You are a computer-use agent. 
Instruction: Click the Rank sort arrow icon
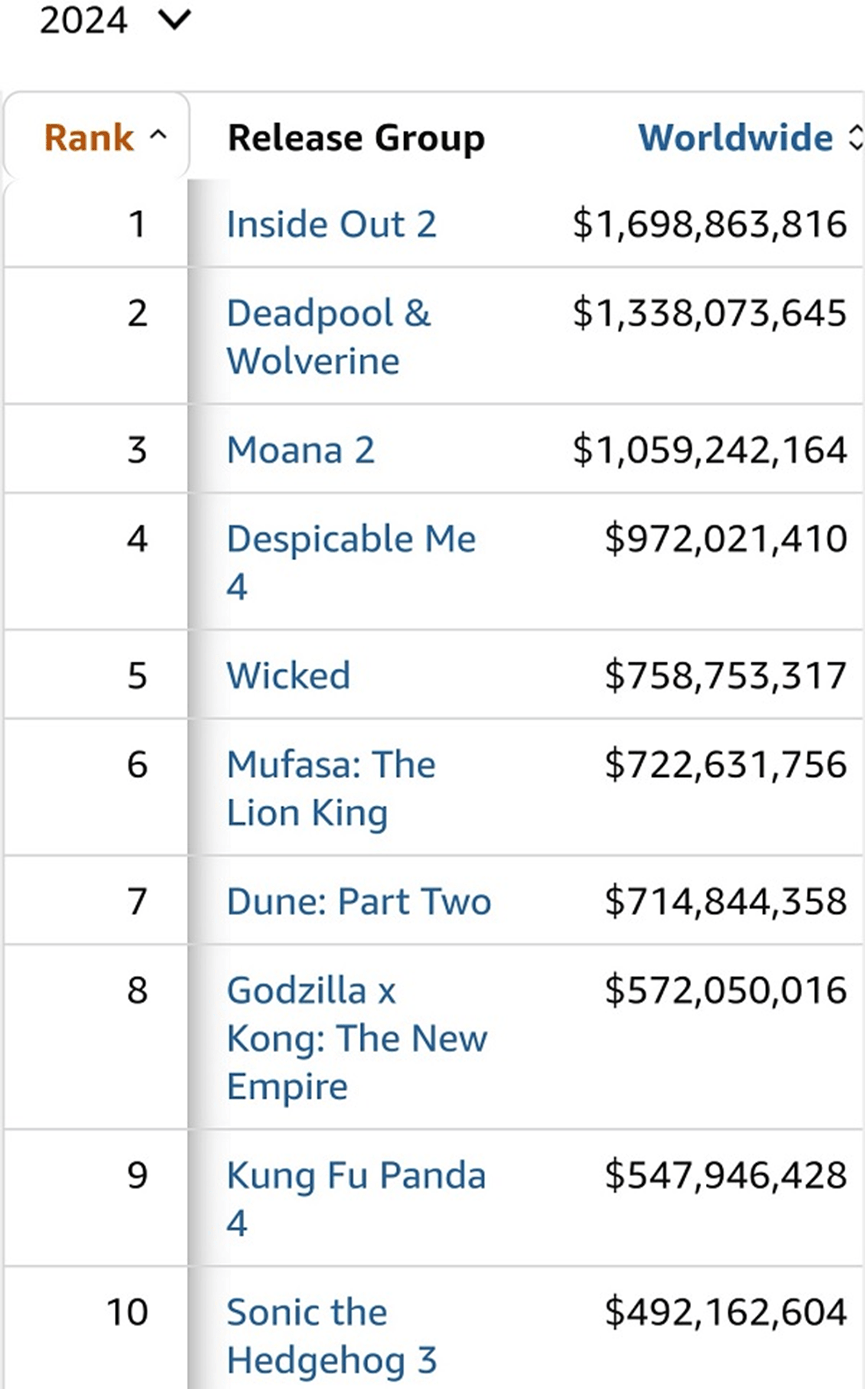[157, 136]
